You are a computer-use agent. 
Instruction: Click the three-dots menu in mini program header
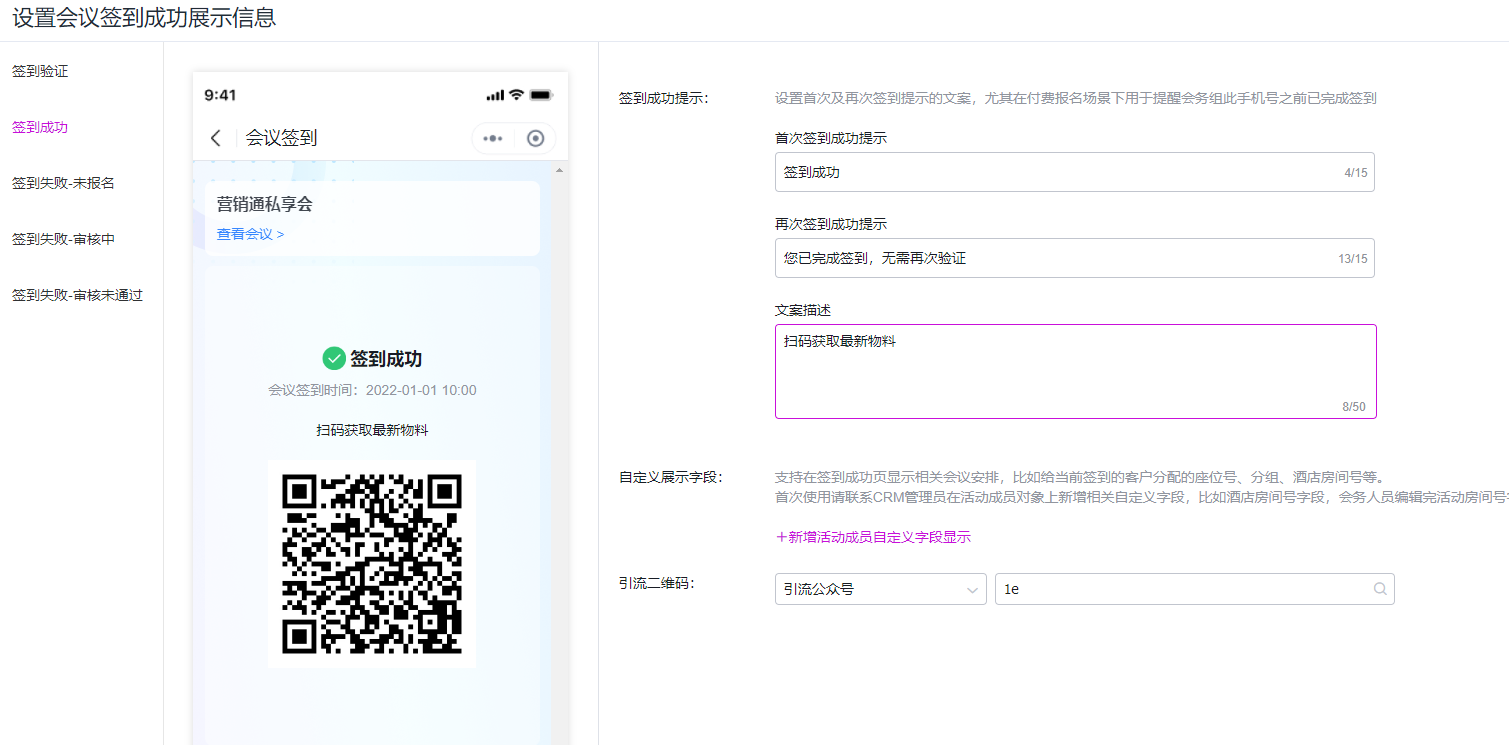[493, 139]
